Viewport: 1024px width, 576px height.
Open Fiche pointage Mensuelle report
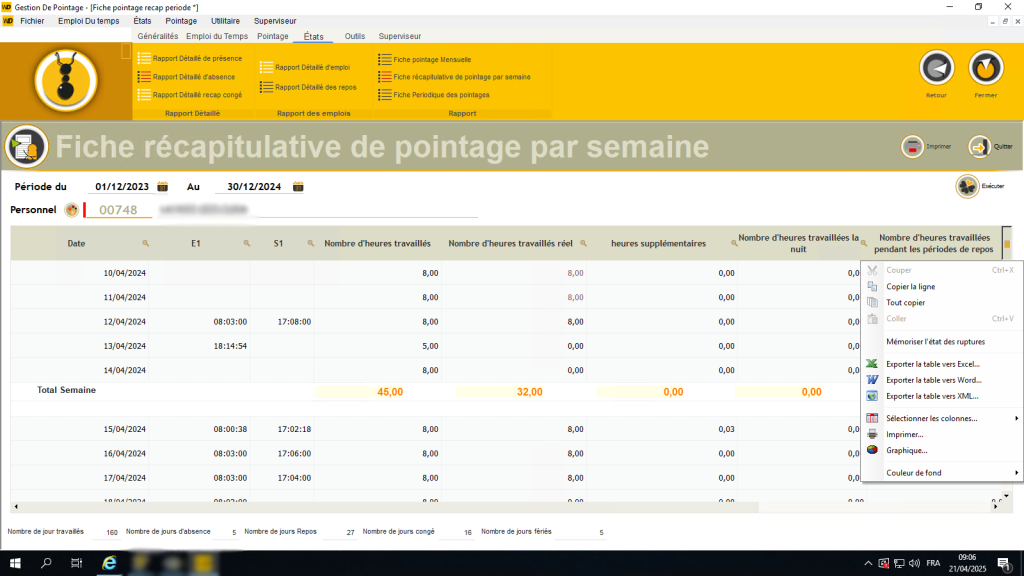pyautogui.click(x=433, y=59)
